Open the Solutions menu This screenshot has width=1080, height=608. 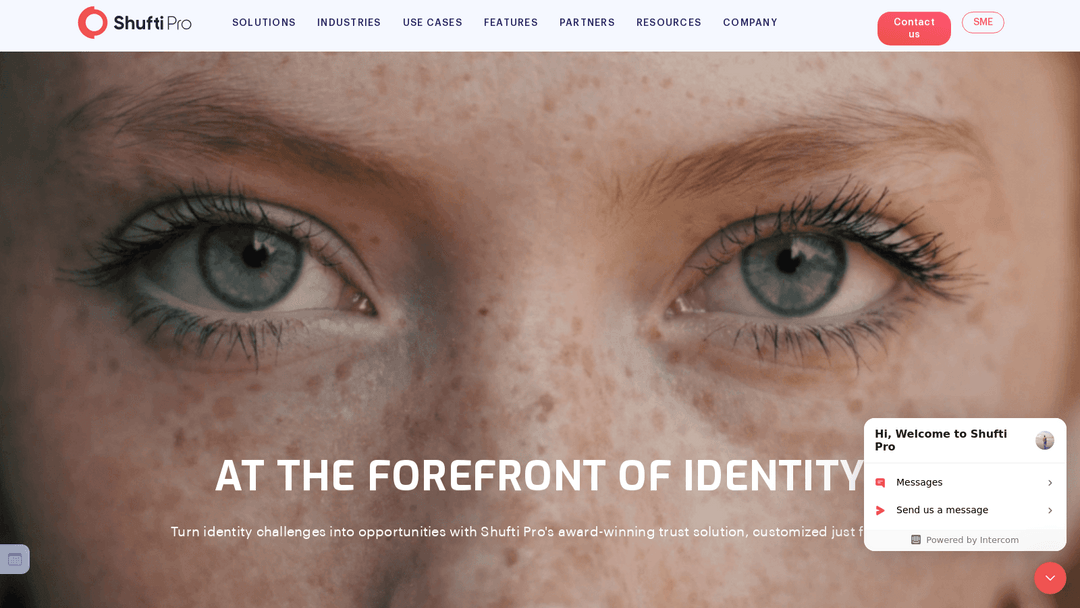264,23
